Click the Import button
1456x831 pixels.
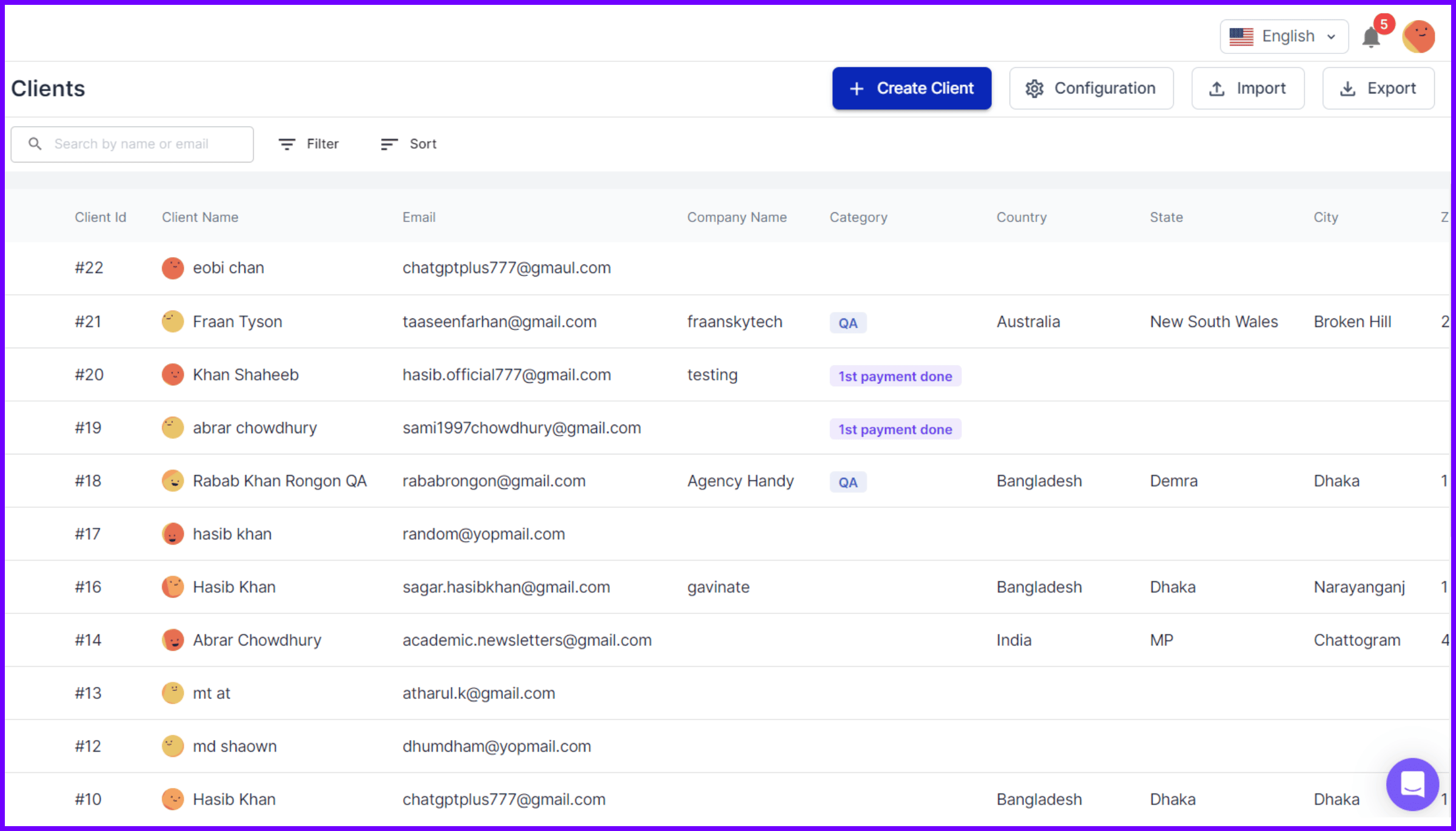click(1247, 89)
